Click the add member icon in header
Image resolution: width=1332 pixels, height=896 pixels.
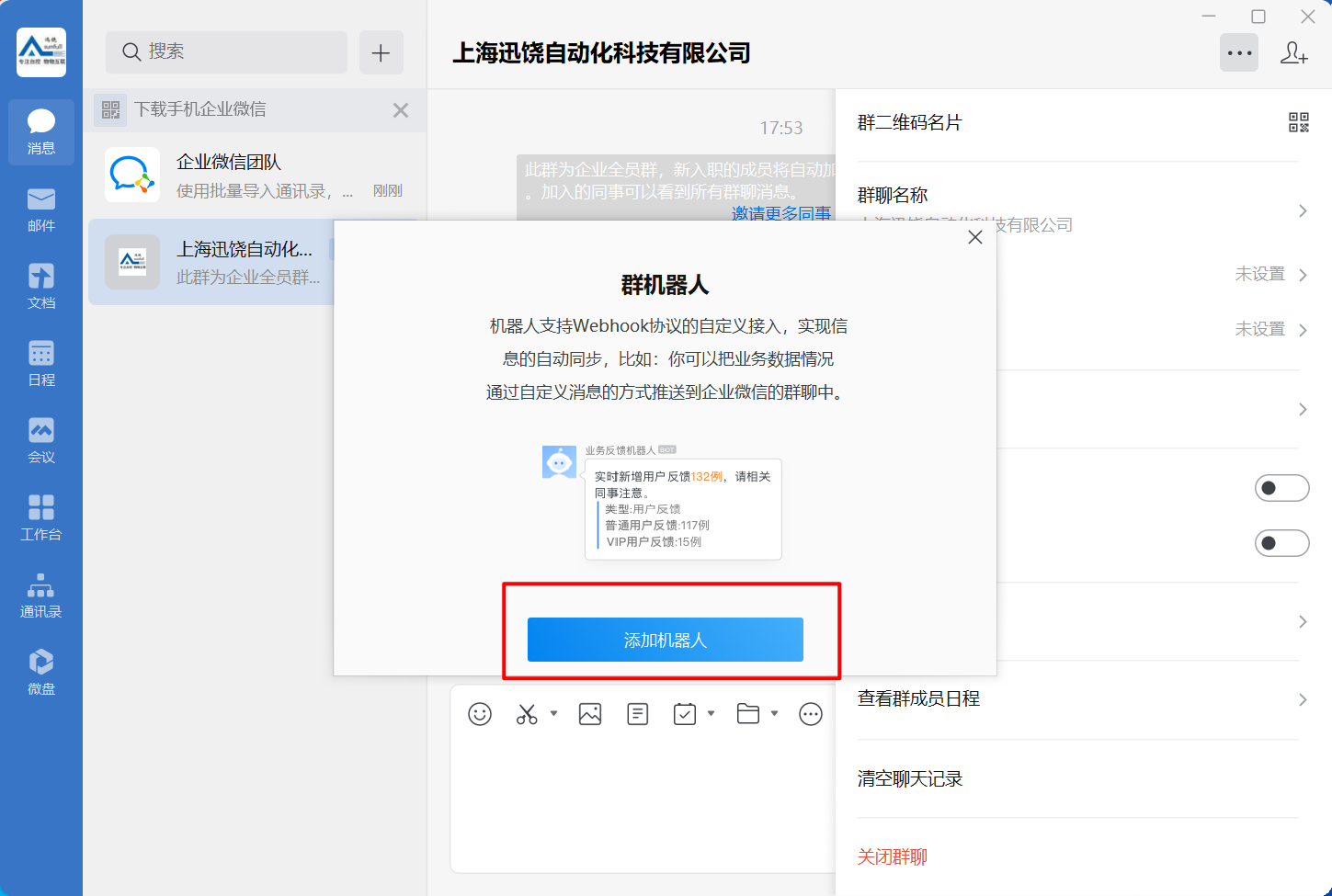pyautogui.click(x=1293, y=52)
